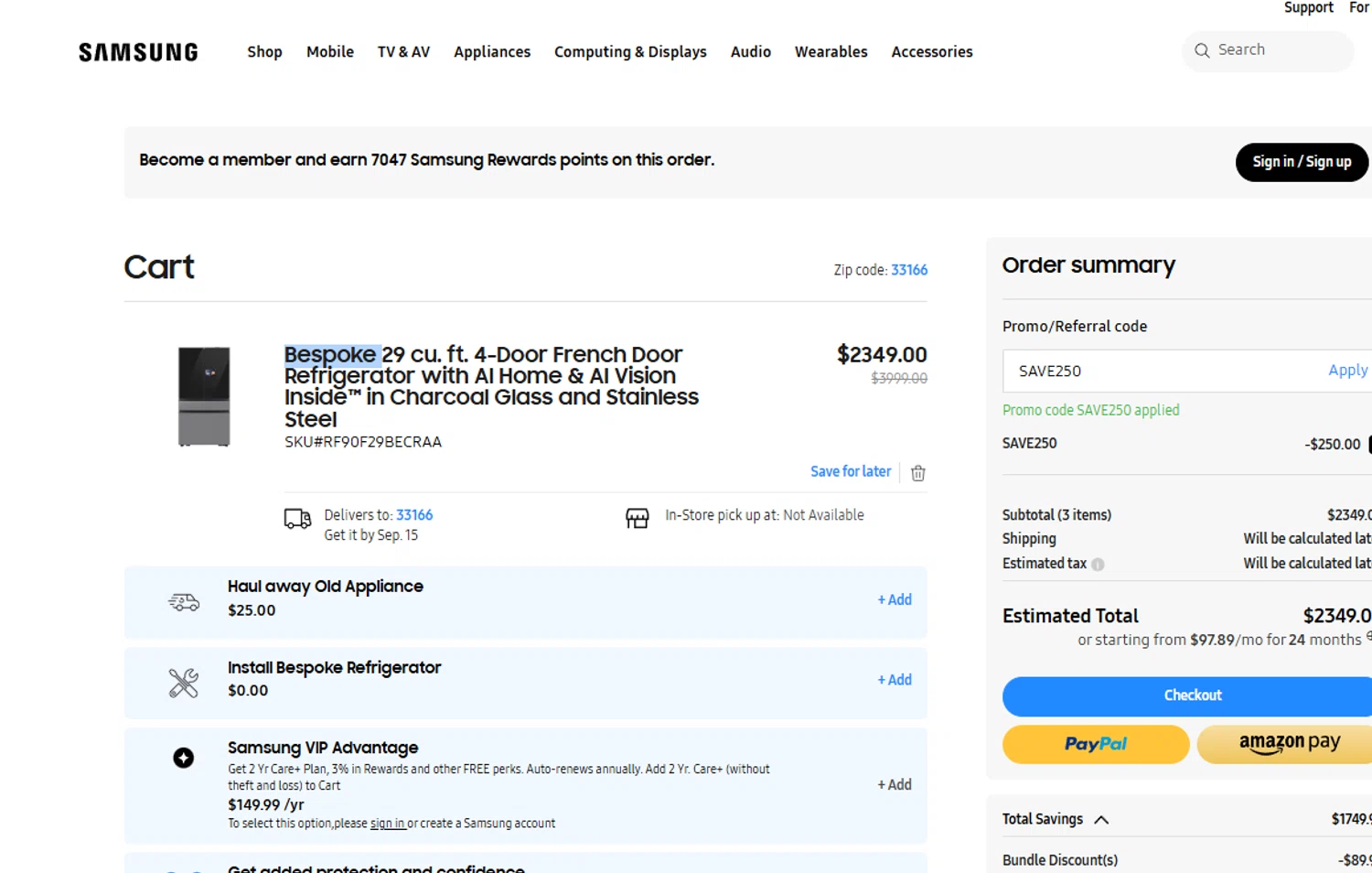1372x873 pixels.
Task: Click the Support link at top
Action: point(1308,7)
